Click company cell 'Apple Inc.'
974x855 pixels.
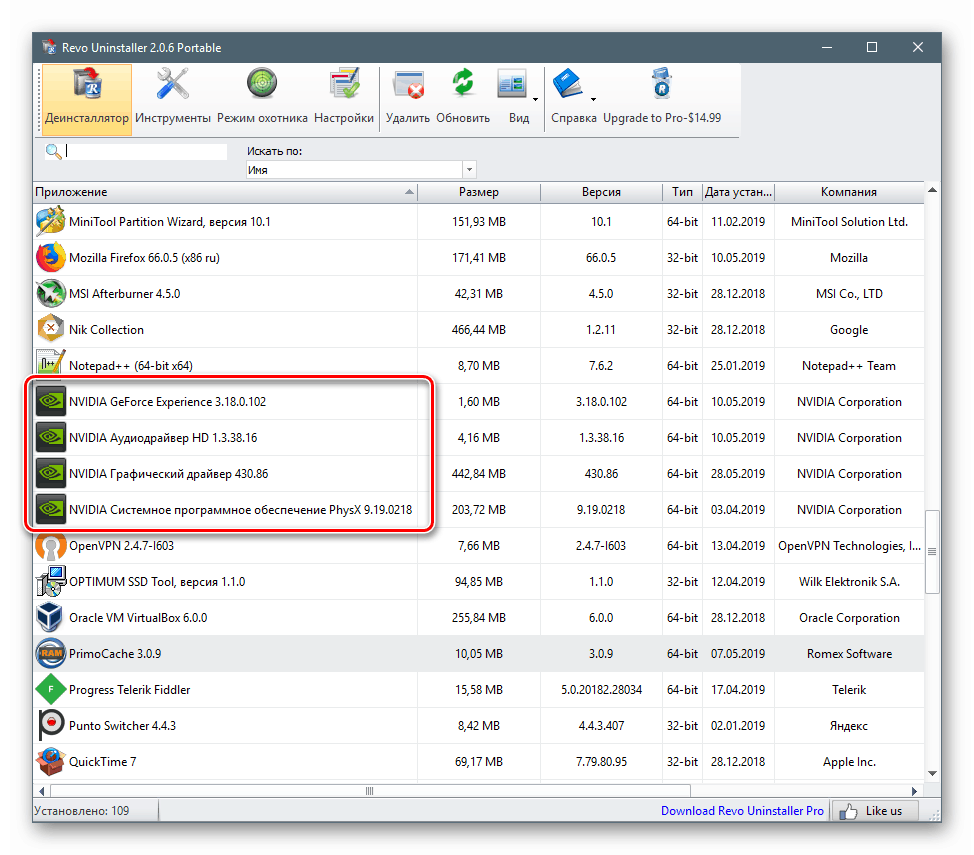pos(849,762)
